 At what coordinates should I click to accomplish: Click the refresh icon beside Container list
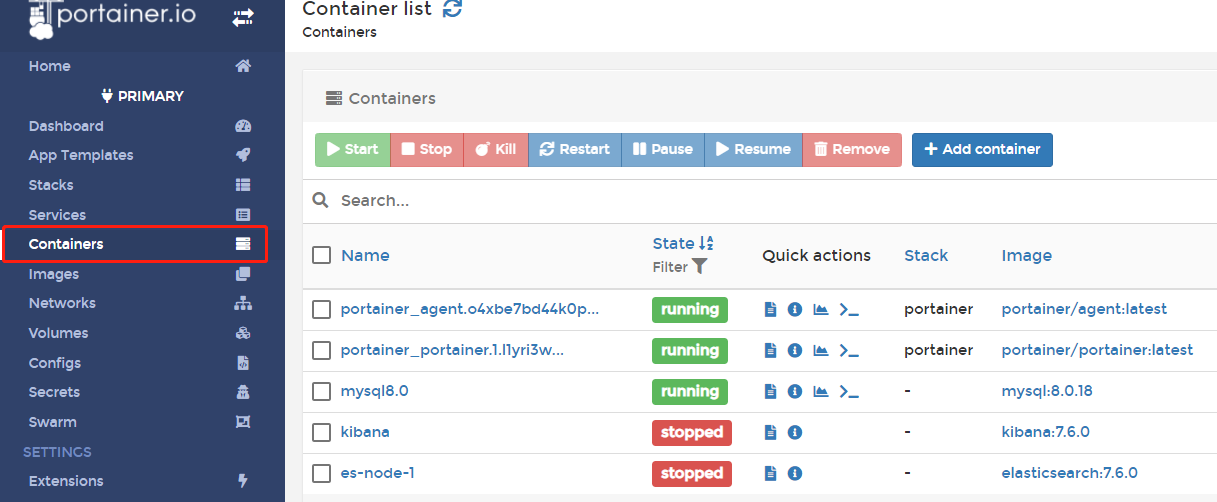tap(452, 9)
